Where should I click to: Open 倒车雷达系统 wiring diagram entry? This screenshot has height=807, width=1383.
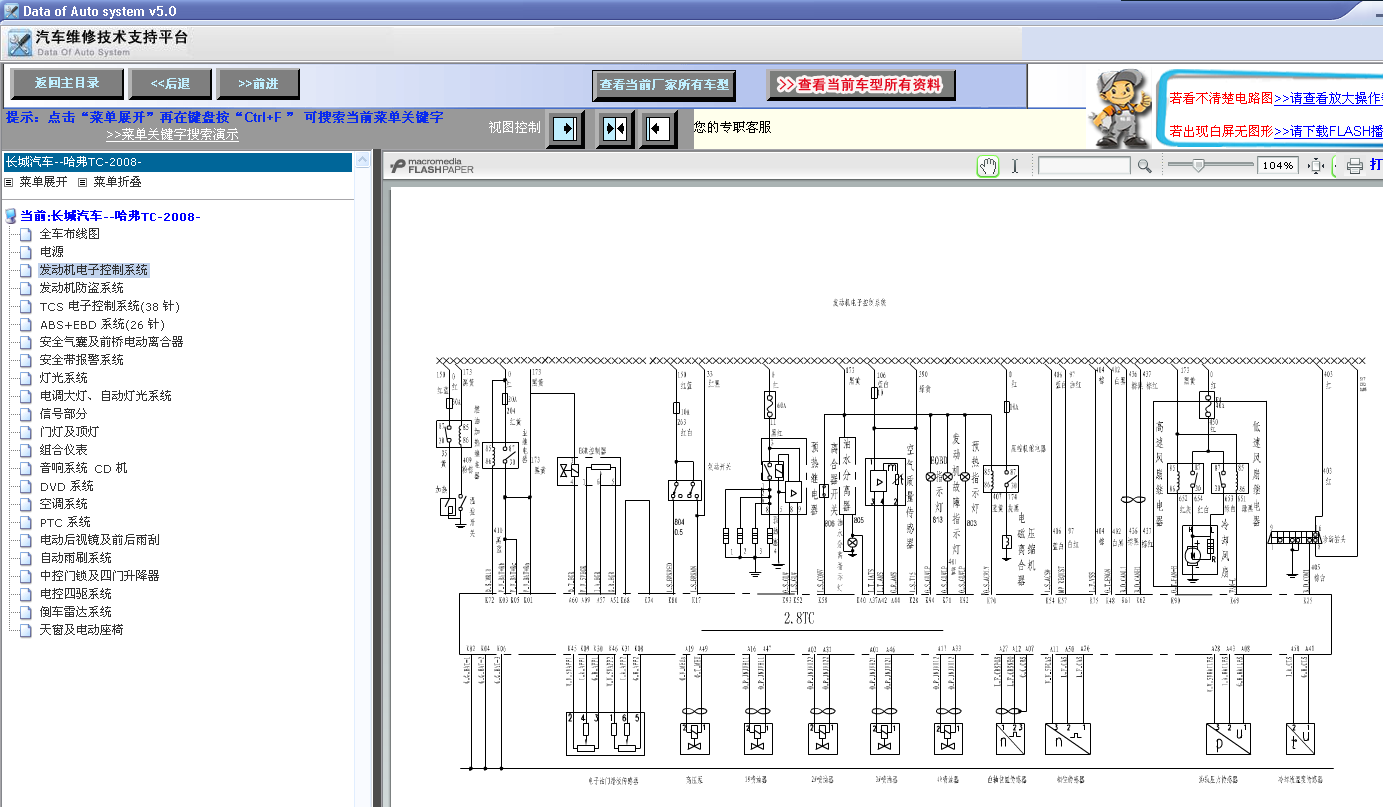pyautogui.click(x=75, y=612)
